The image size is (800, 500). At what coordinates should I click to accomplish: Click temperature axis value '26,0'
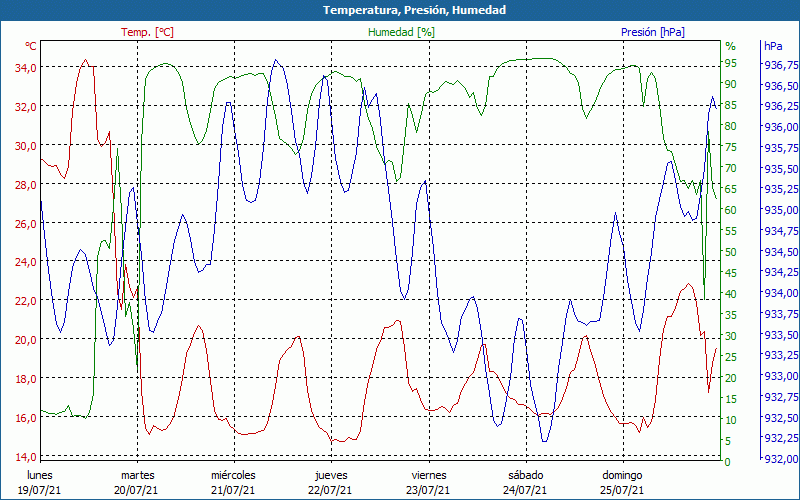tap(25, 223)
